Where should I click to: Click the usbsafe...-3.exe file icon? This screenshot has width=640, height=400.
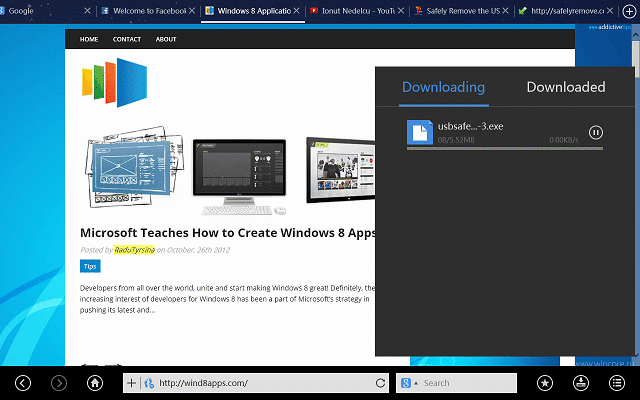click(420, 132)
